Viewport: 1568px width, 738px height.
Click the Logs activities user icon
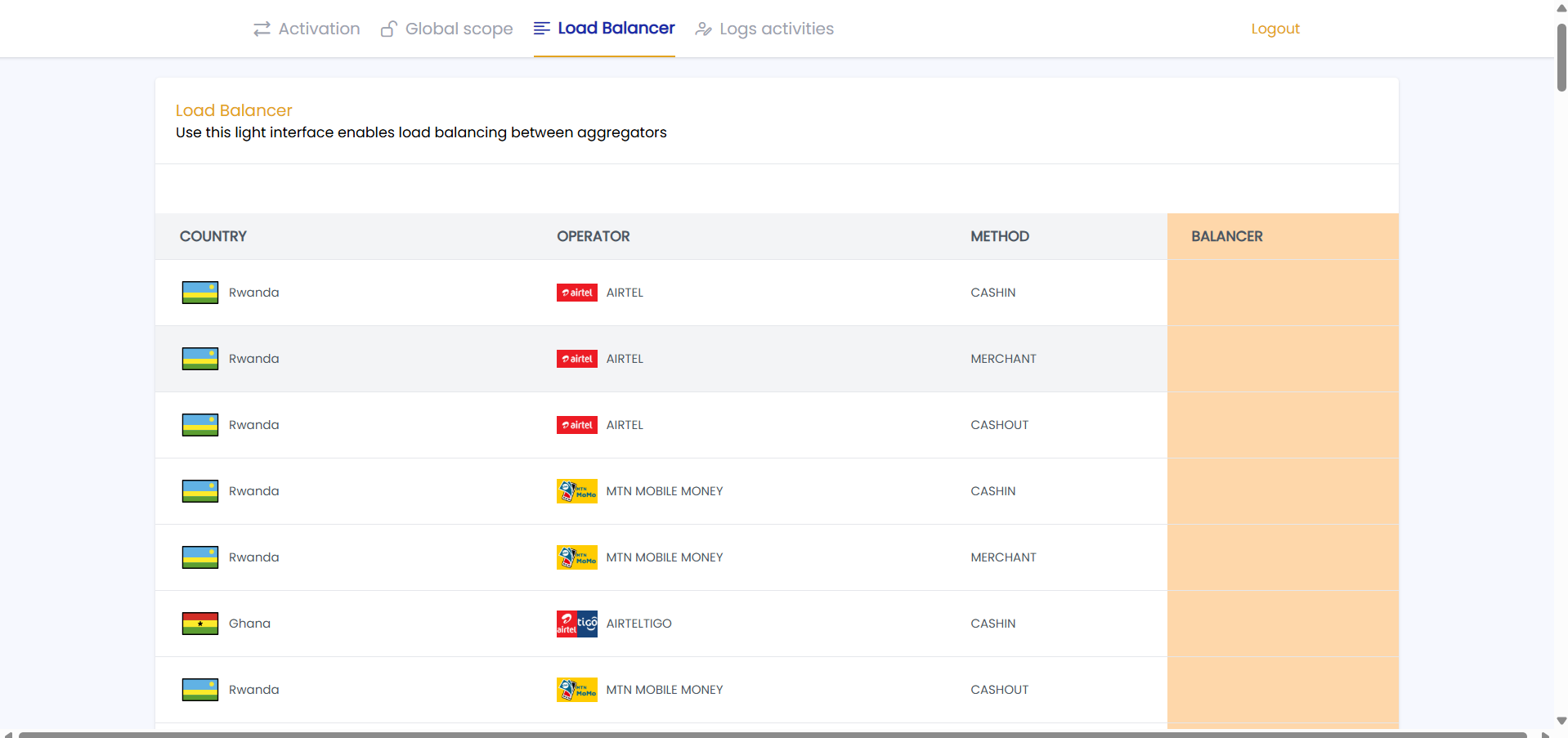click(703, 29)
